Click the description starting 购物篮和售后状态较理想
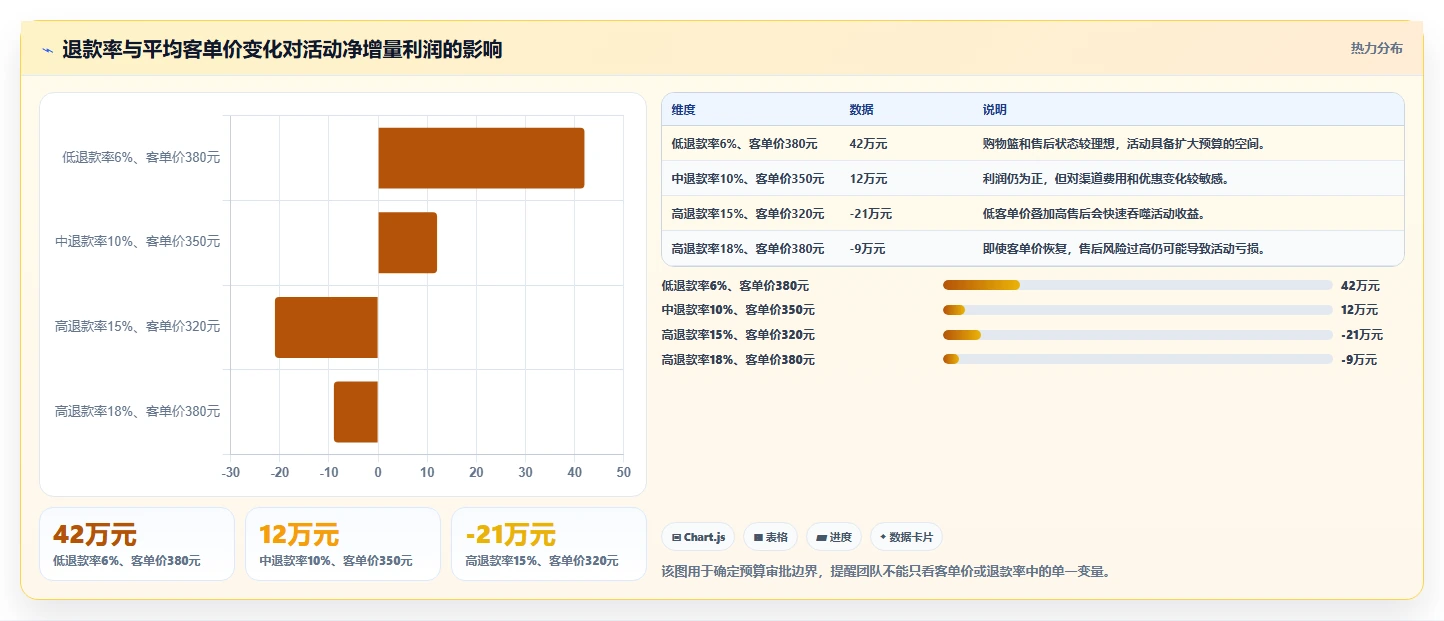Screen dimensions: 1444x621 click(x=1124, y=144)
